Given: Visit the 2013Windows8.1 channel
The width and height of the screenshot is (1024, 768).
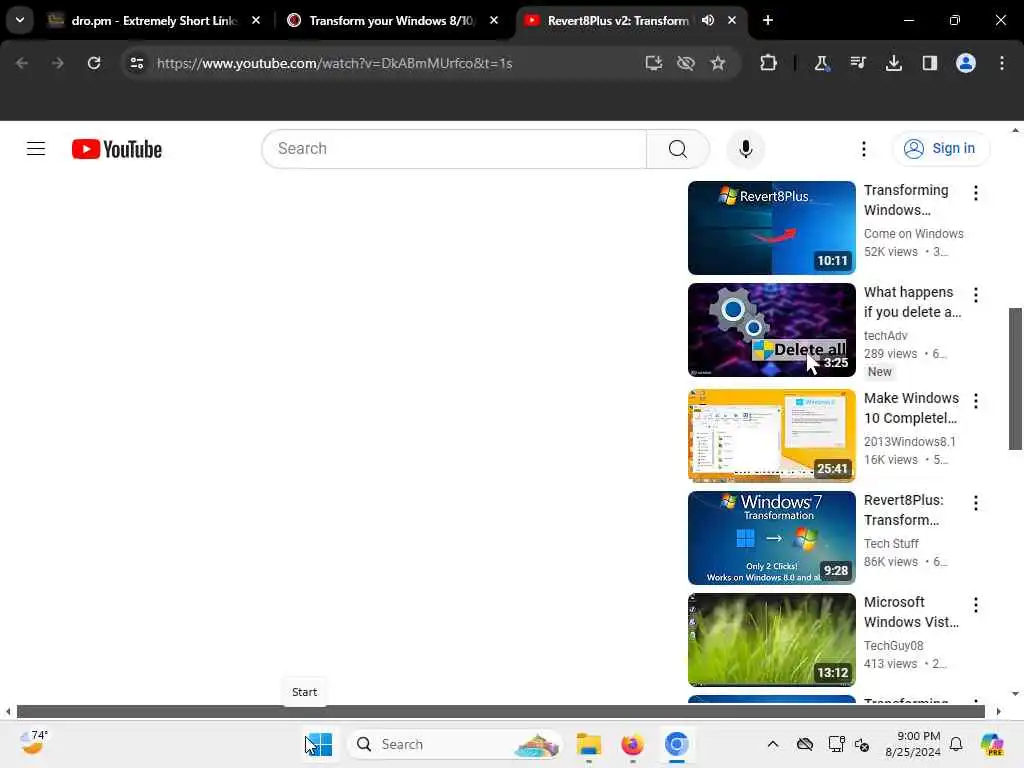Looking at the screenshot, I should point(909,442).
